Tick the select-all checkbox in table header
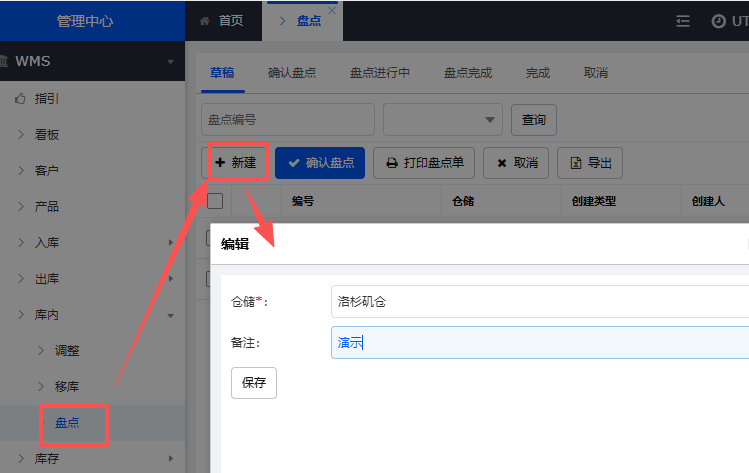Viewport: 749px width, 473px height. click(215, 201)
